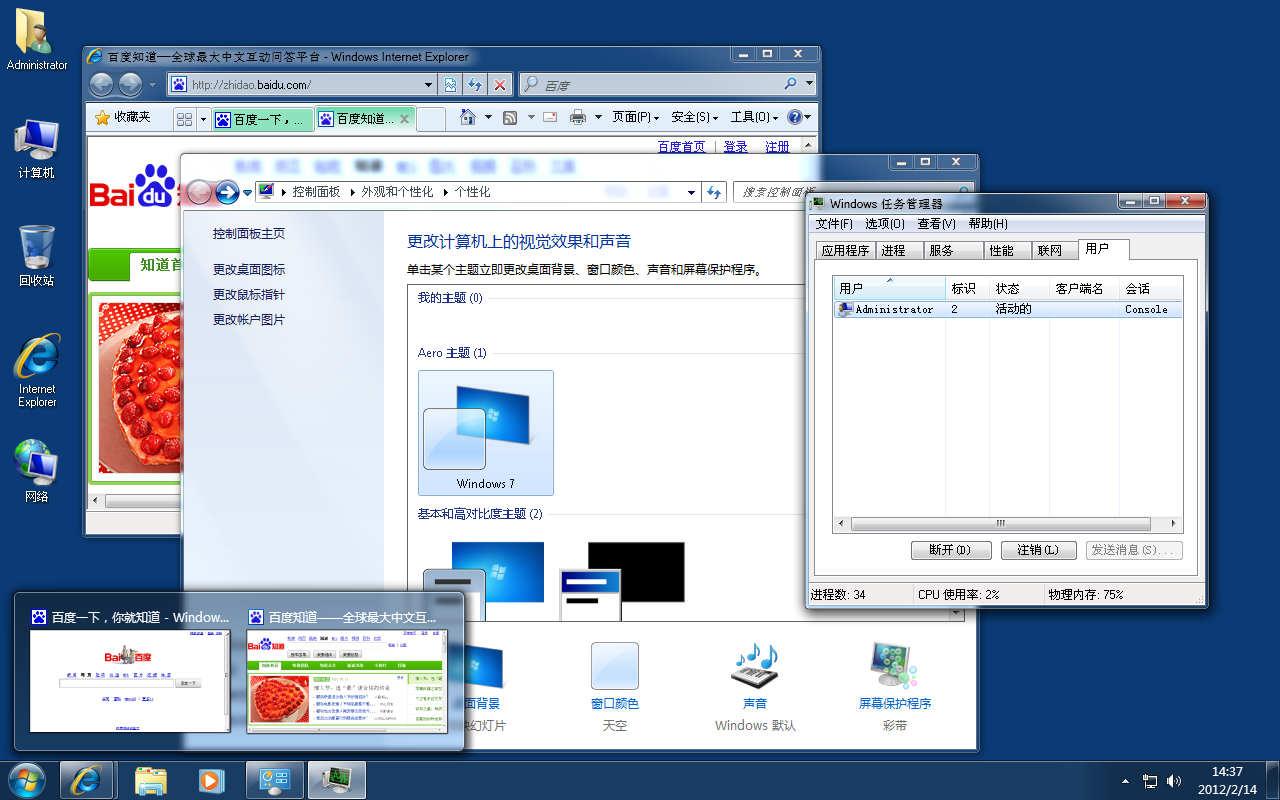Click 百度首页 link in IE page
The width and height of the screenshot is (1280, 800).
(681, 147)
